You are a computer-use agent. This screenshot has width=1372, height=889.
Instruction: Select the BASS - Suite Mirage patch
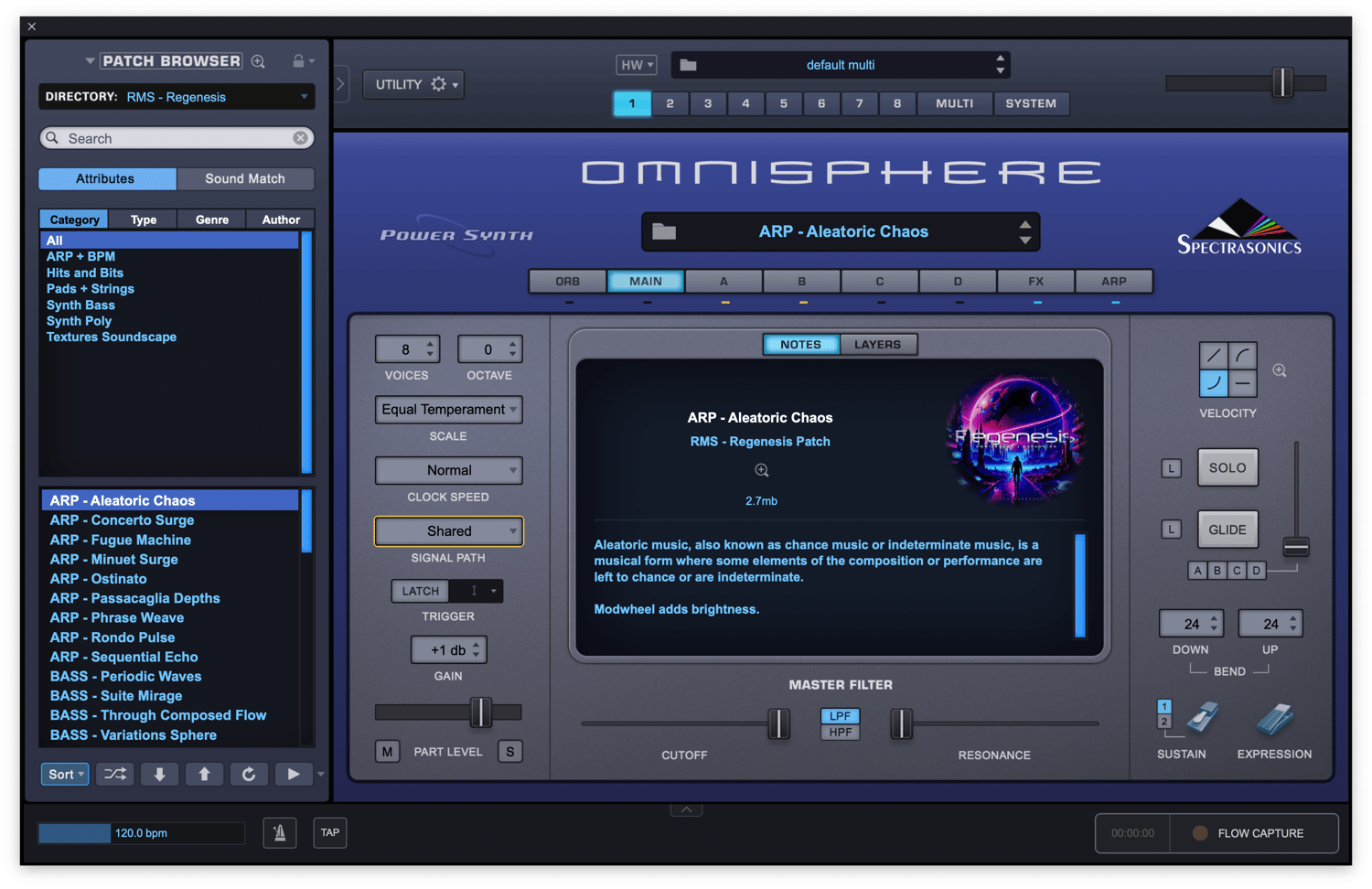(116, 696)
